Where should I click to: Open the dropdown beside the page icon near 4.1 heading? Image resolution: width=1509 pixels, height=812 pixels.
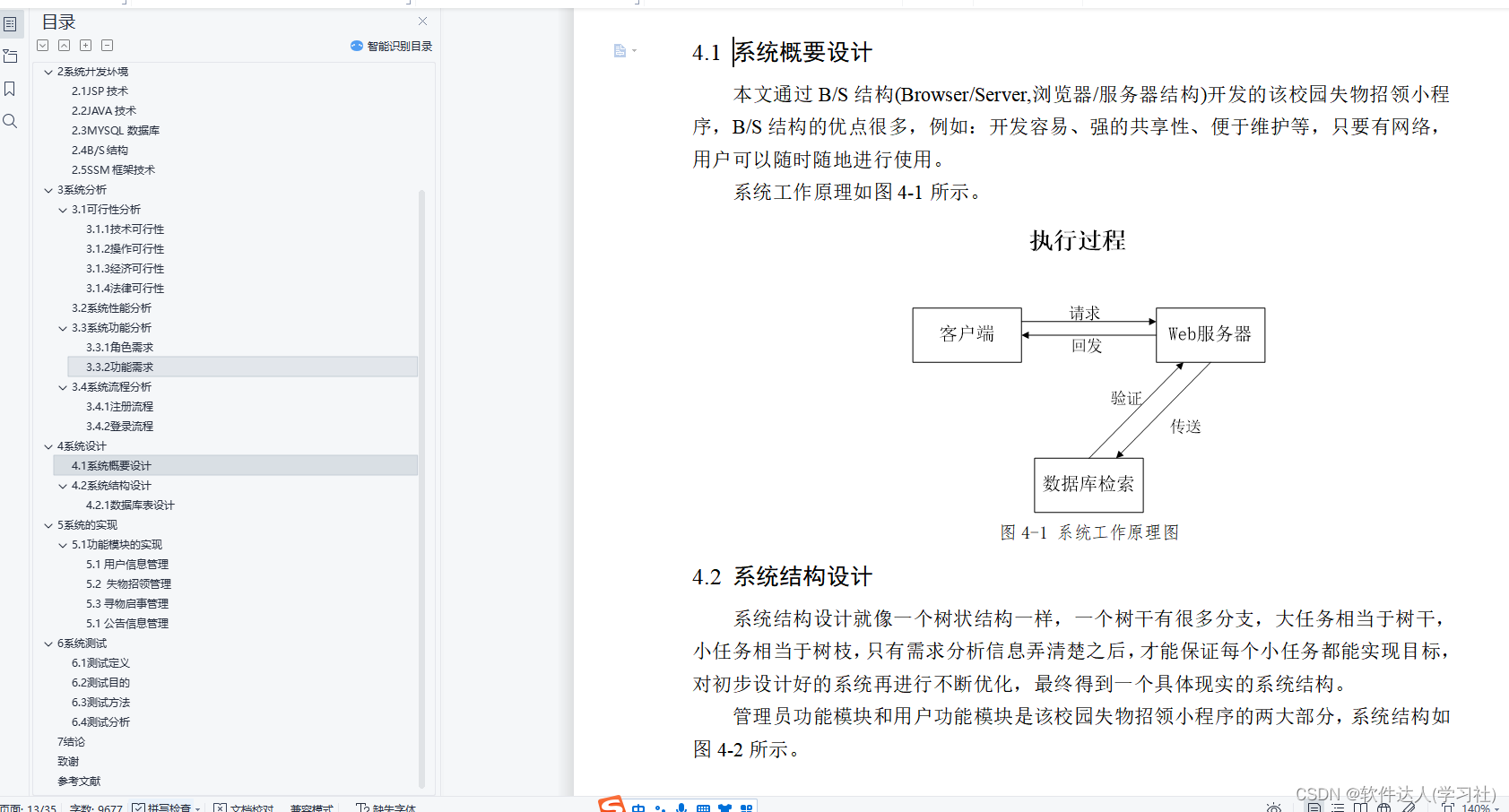(x=633, y=51)
